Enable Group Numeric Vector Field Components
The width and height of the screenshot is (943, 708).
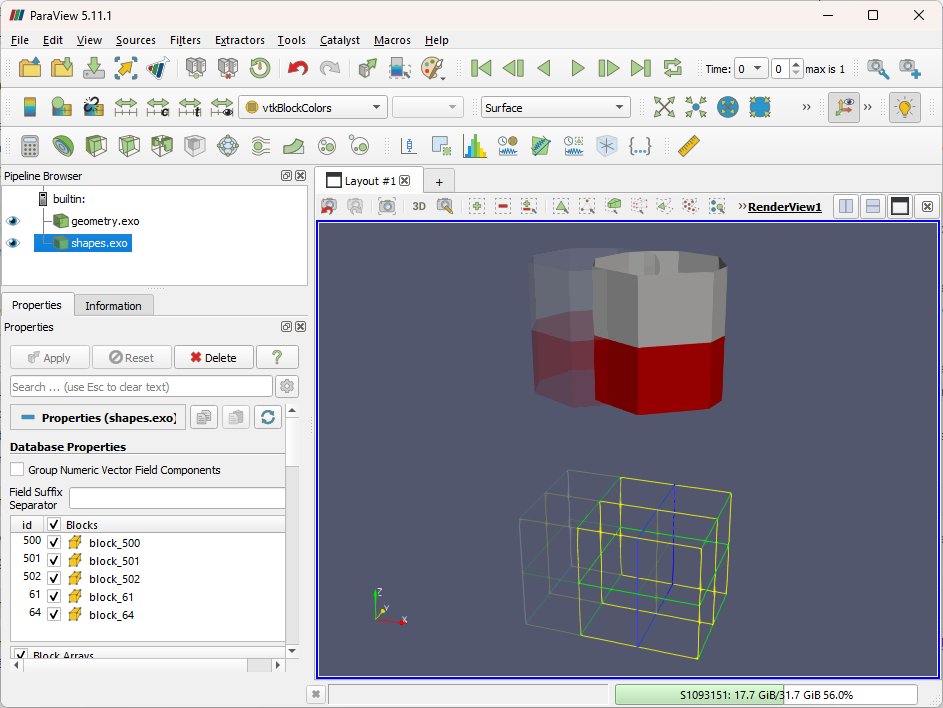[x=16, y=470]
